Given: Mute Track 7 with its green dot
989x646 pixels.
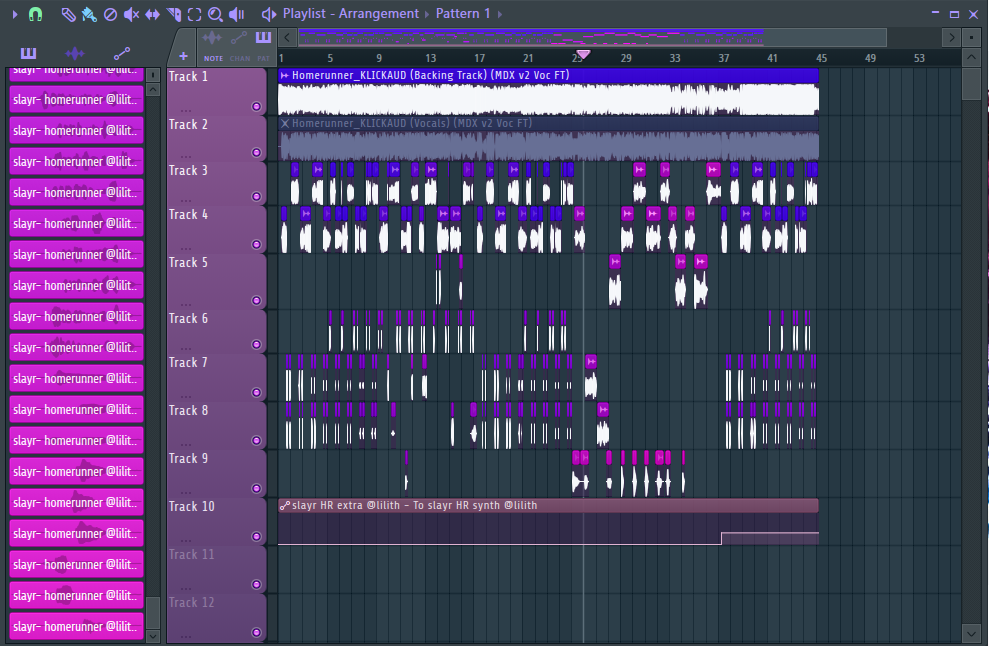Looking at the screenshot, I should (256, 392).
